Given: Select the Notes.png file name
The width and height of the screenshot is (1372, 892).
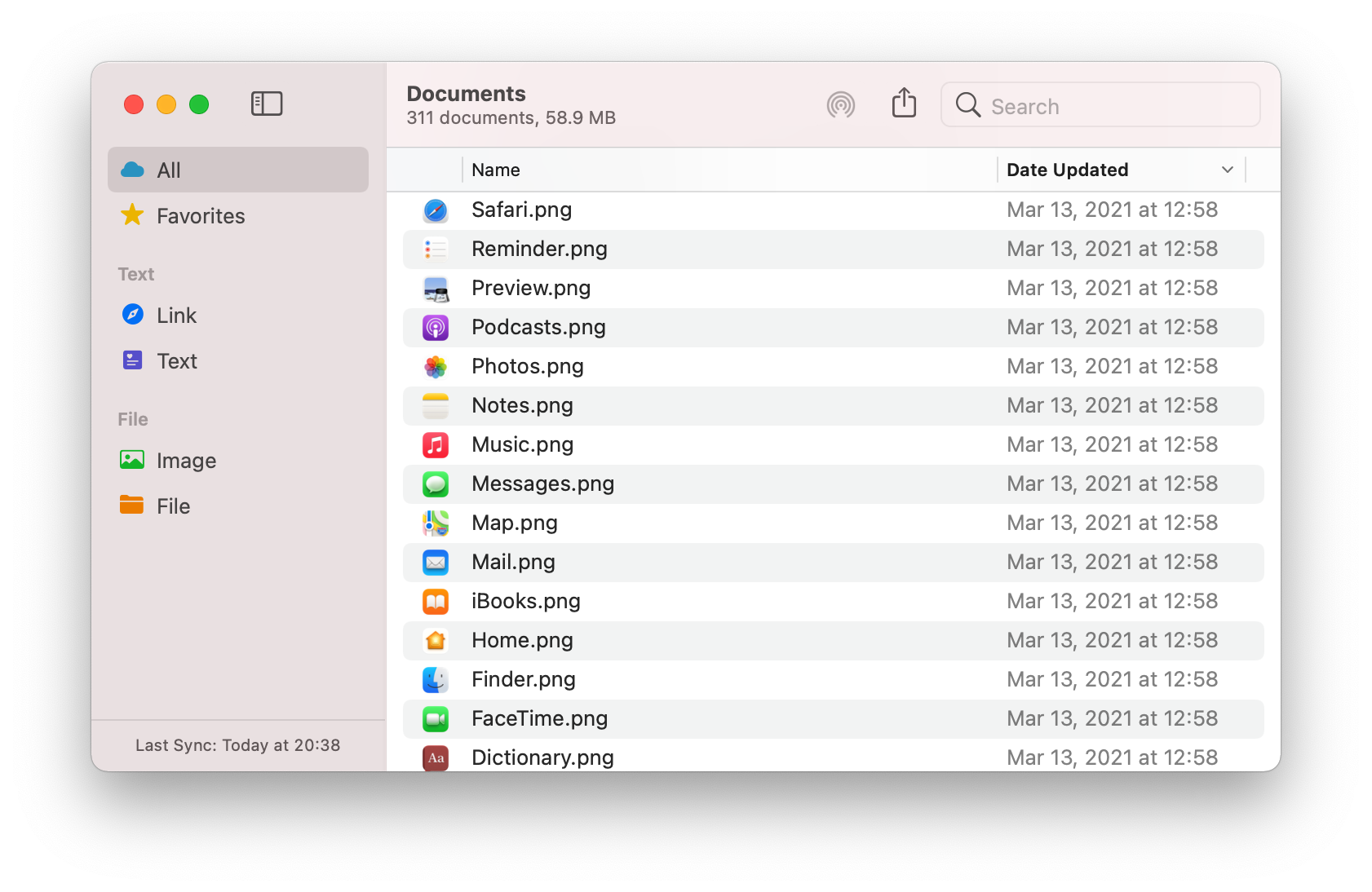Looking at the screenshot, I should (522, 406).
